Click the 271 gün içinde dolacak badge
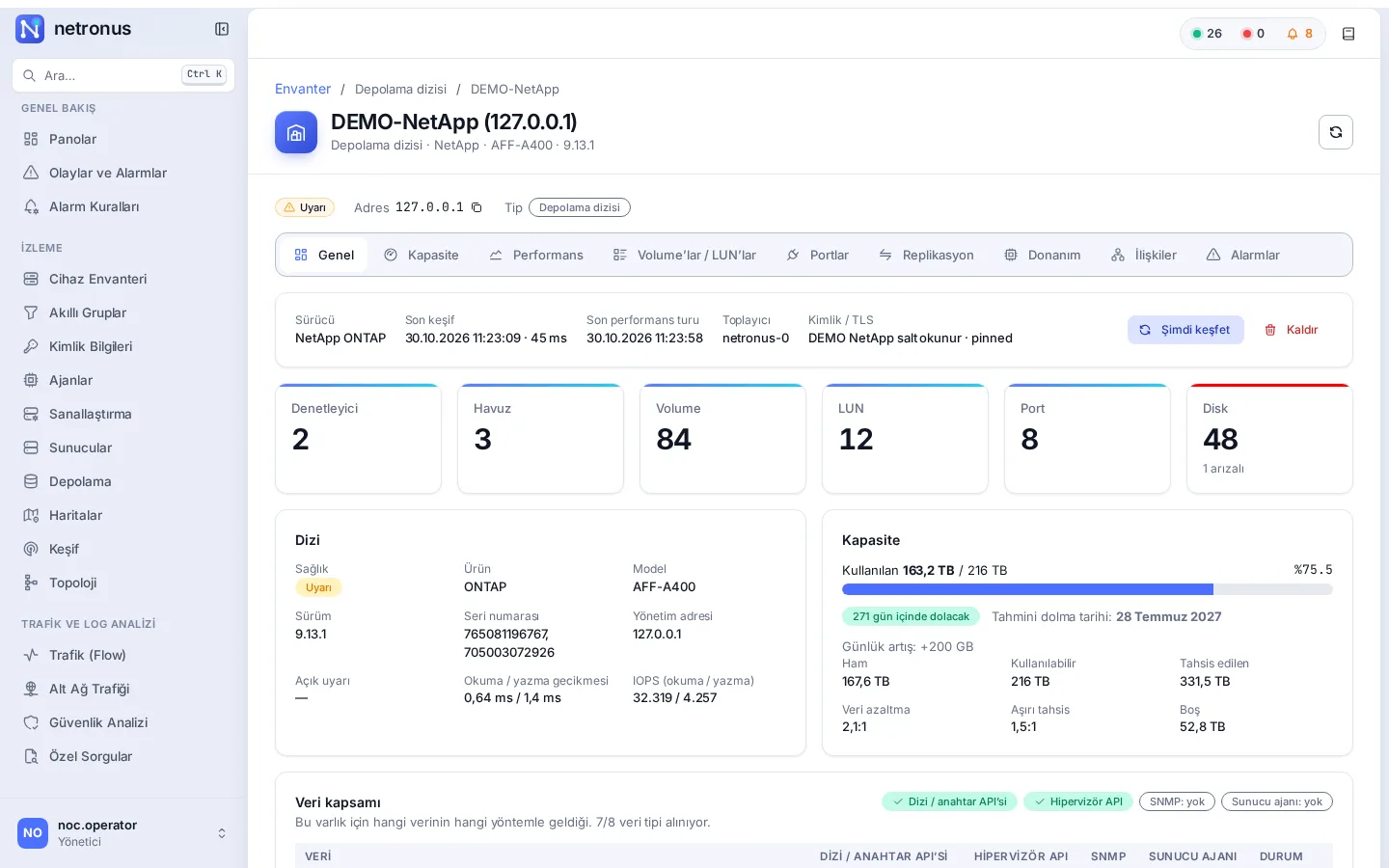The height and width of the screenshot is (868, 1389). point(911,616)
